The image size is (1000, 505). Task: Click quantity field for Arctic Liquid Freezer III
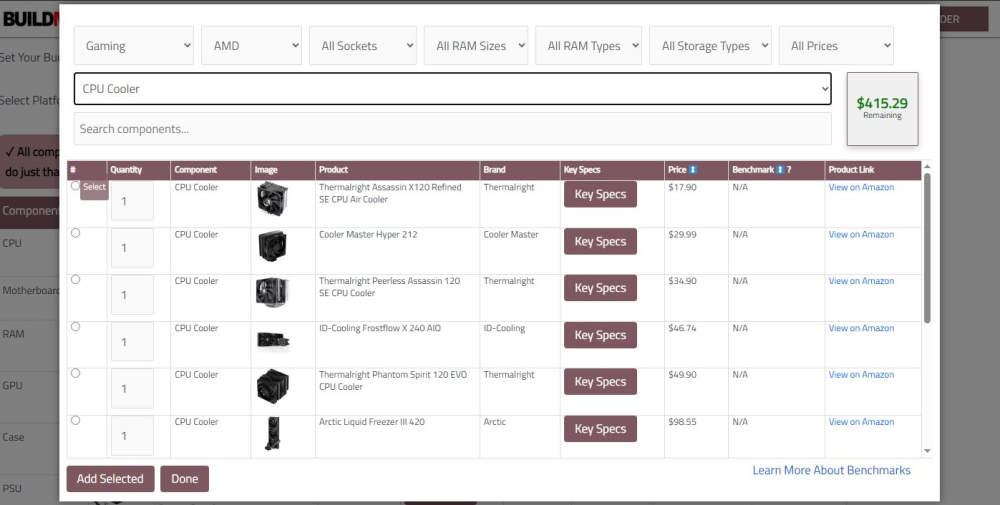point(132,435)
